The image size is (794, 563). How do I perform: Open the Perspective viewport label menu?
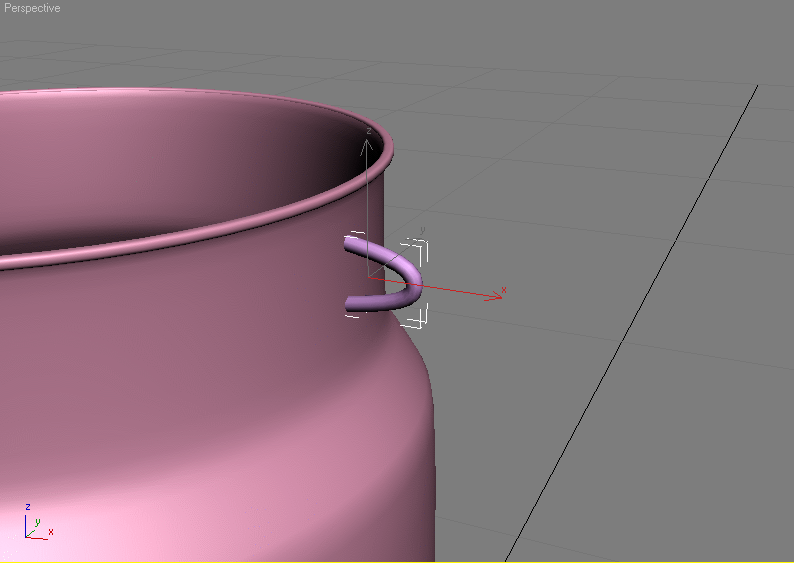[32, 8]
